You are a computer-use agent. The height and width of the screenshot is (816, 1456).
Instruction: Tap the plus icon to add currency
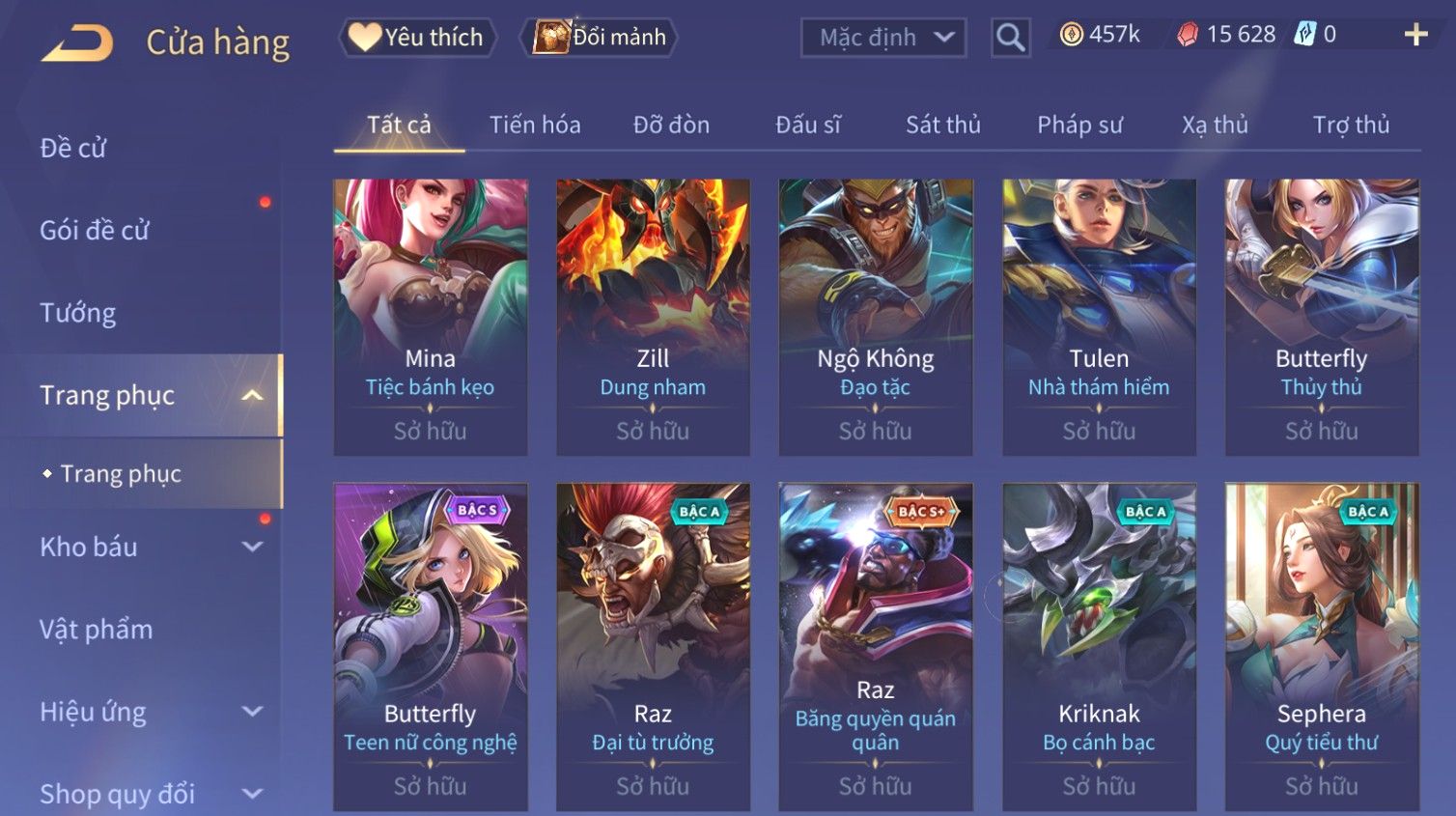[x=1415, y=35]
